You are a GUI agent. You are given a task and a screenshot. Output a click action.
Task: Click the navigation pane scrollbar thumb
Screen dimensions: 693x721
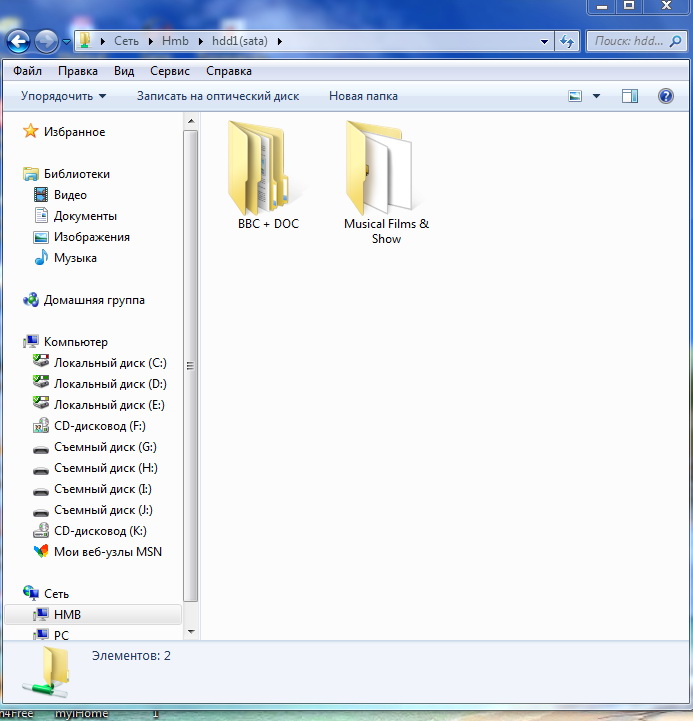click(190, 366)
